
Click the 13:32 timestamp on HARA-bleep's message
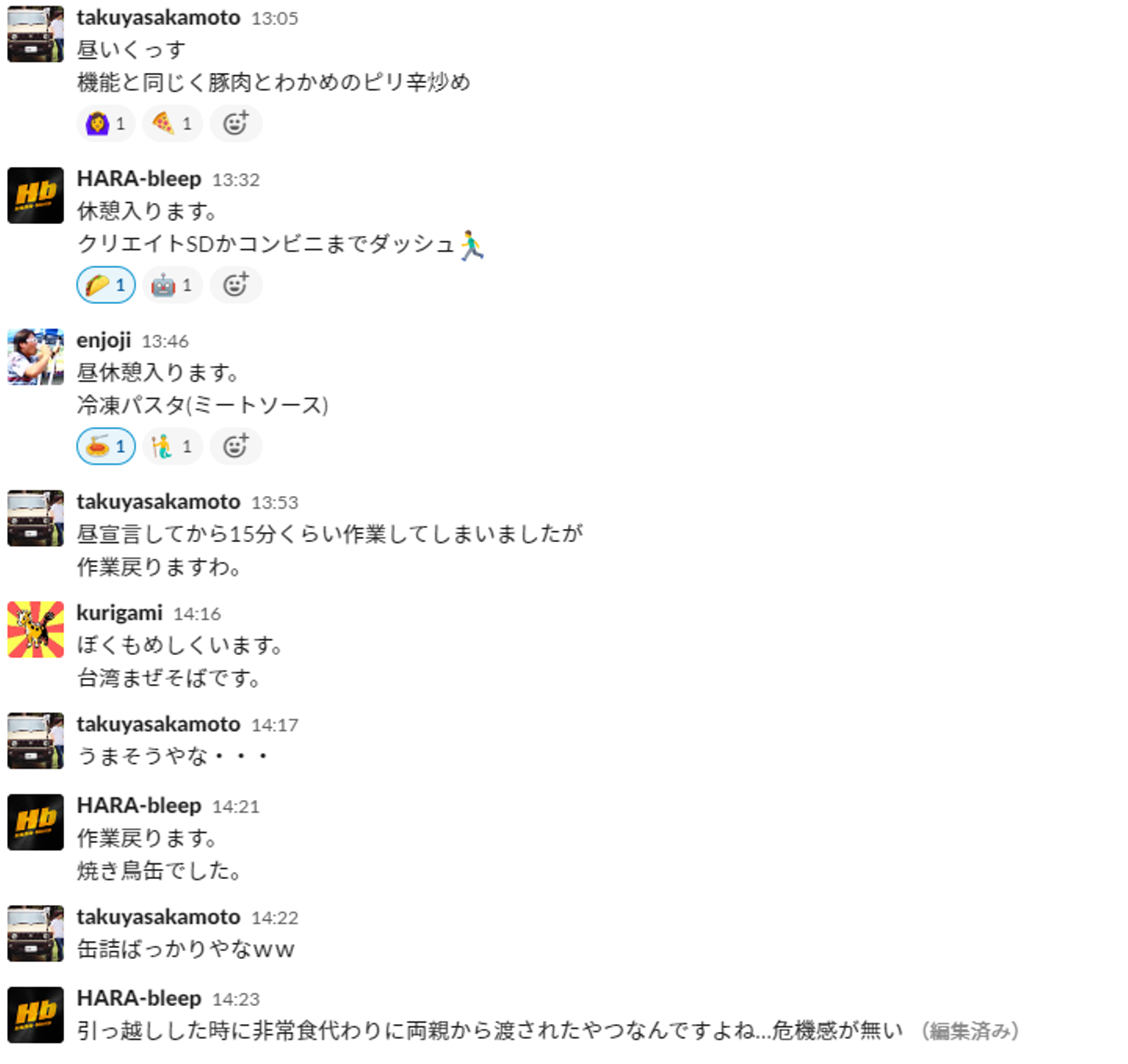tap(235, 179)
